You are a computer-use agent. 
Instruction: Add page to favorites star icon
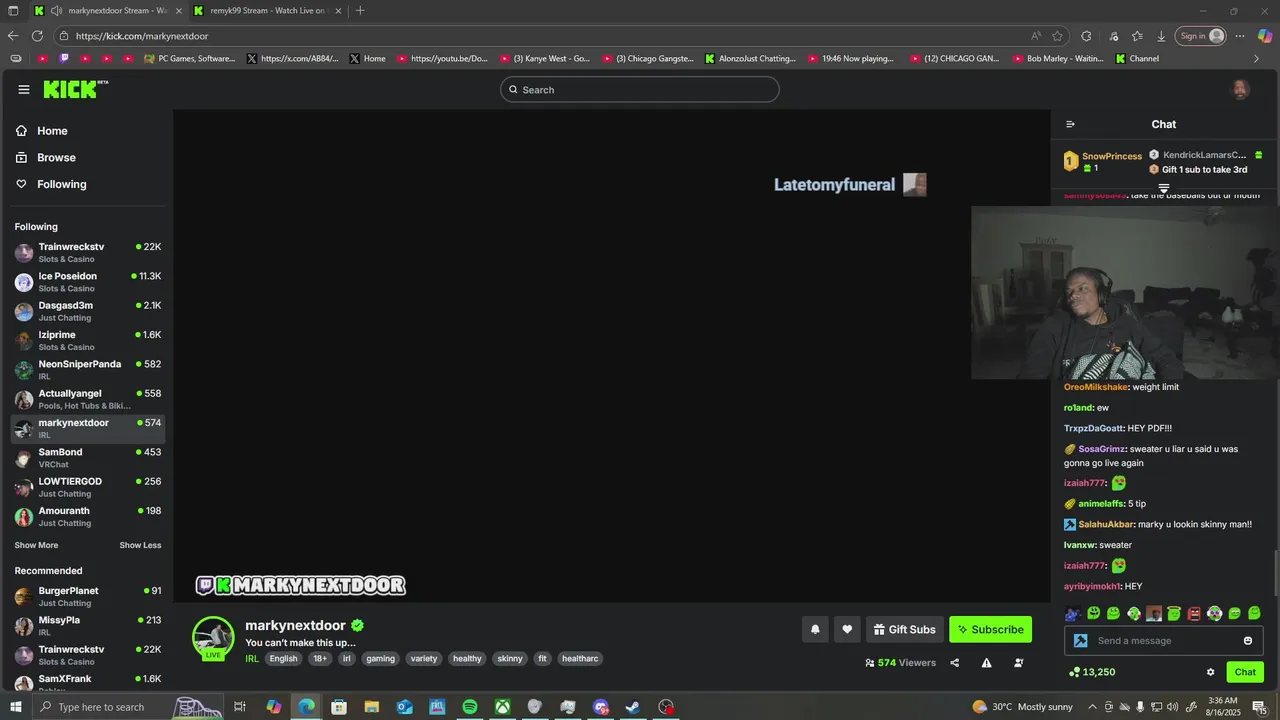click(x=1058, y=36)
